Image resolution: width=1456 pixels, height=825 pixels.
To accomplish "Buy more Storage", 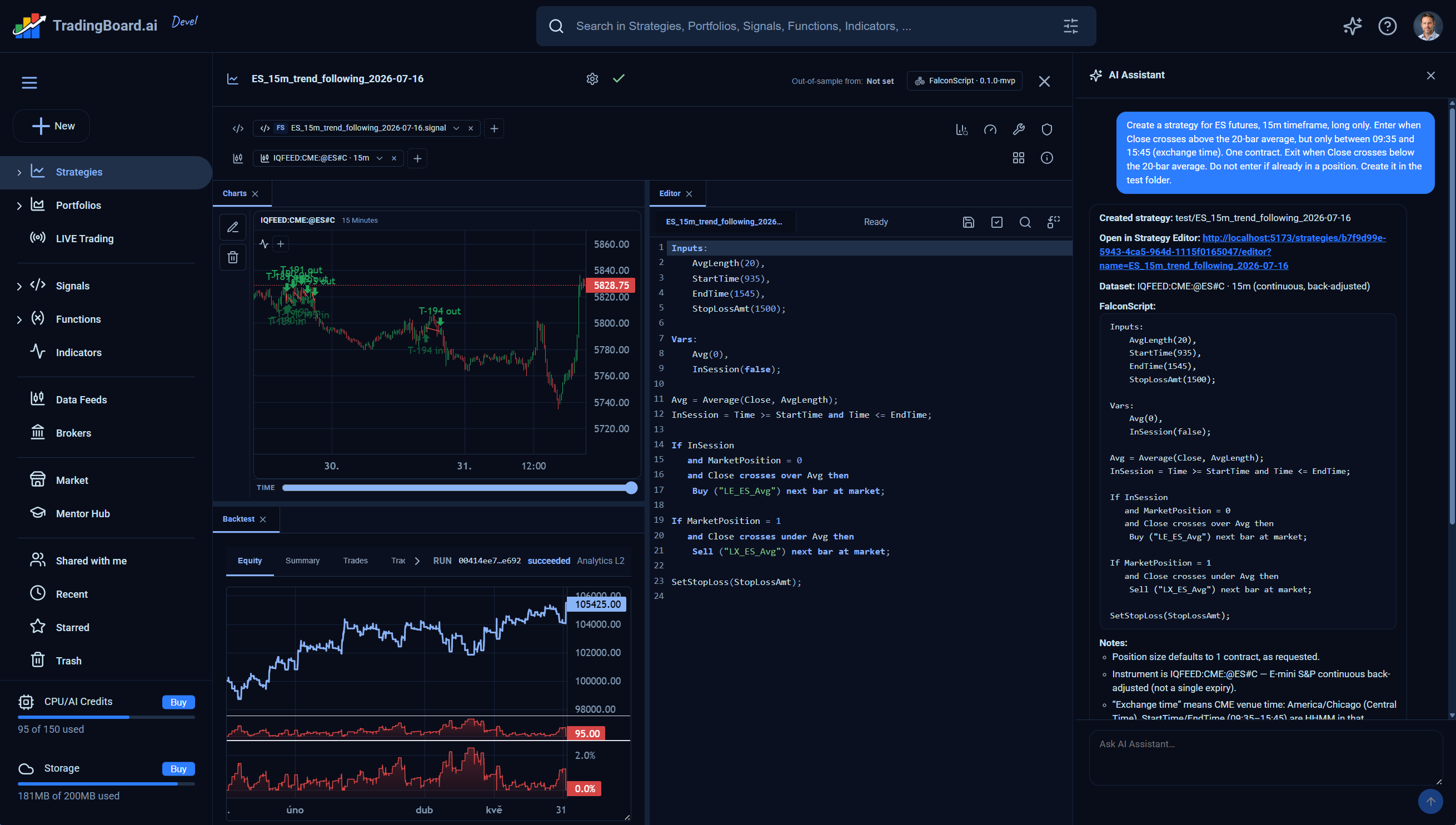I will [178, 769].
